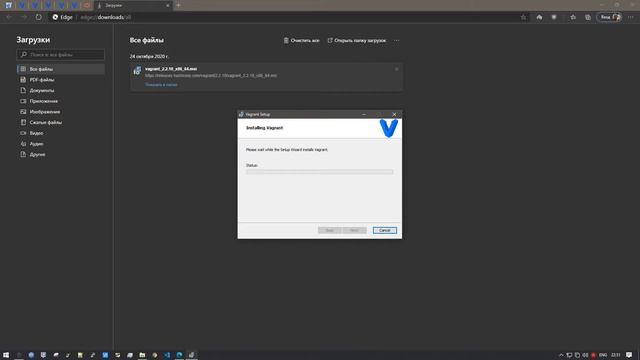The image size is (640, 360).
Task: Add this page to favorites with star
Action: click(523, 17)
